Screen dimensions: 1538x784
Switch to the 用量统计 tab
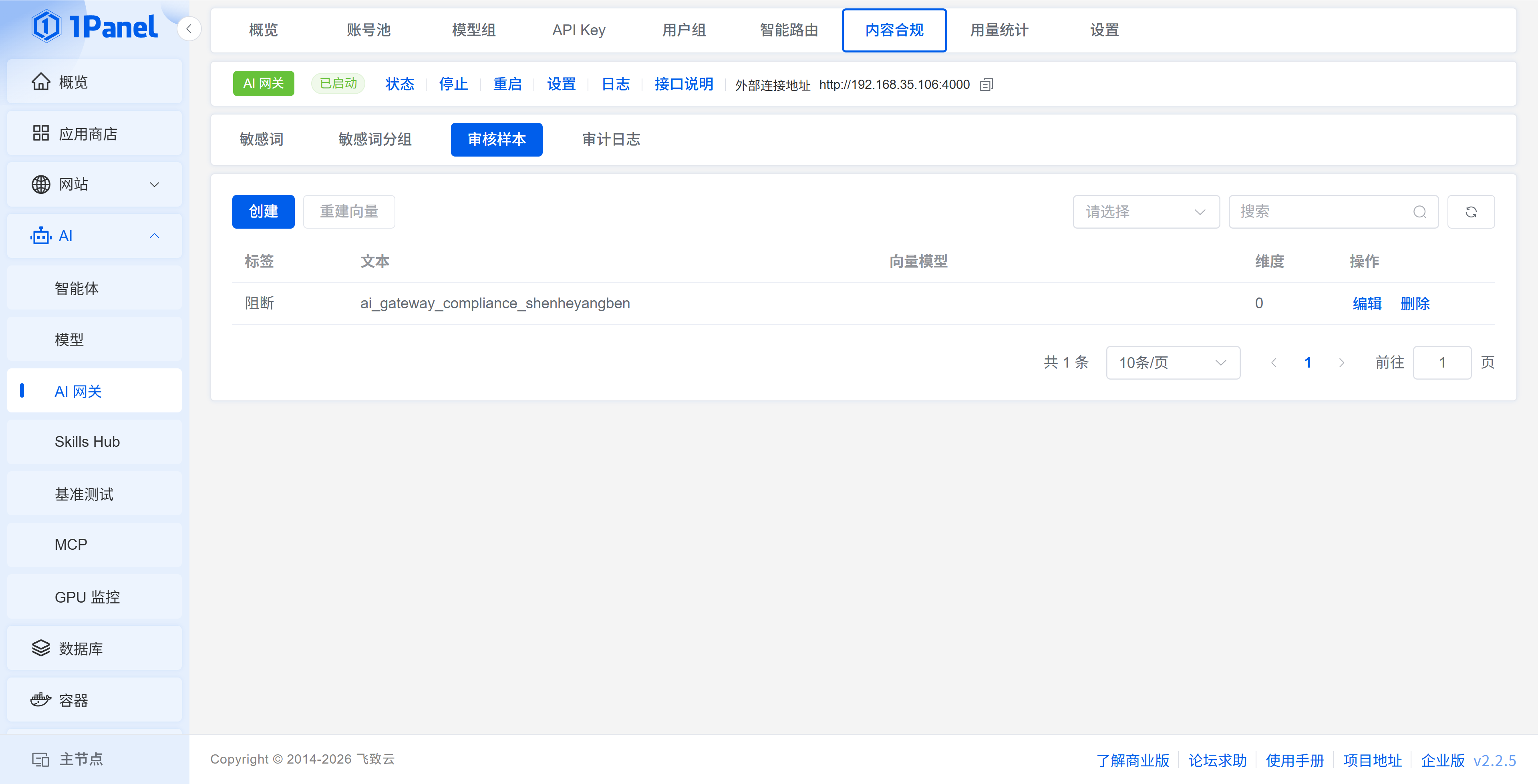click(x=999, y=30)
